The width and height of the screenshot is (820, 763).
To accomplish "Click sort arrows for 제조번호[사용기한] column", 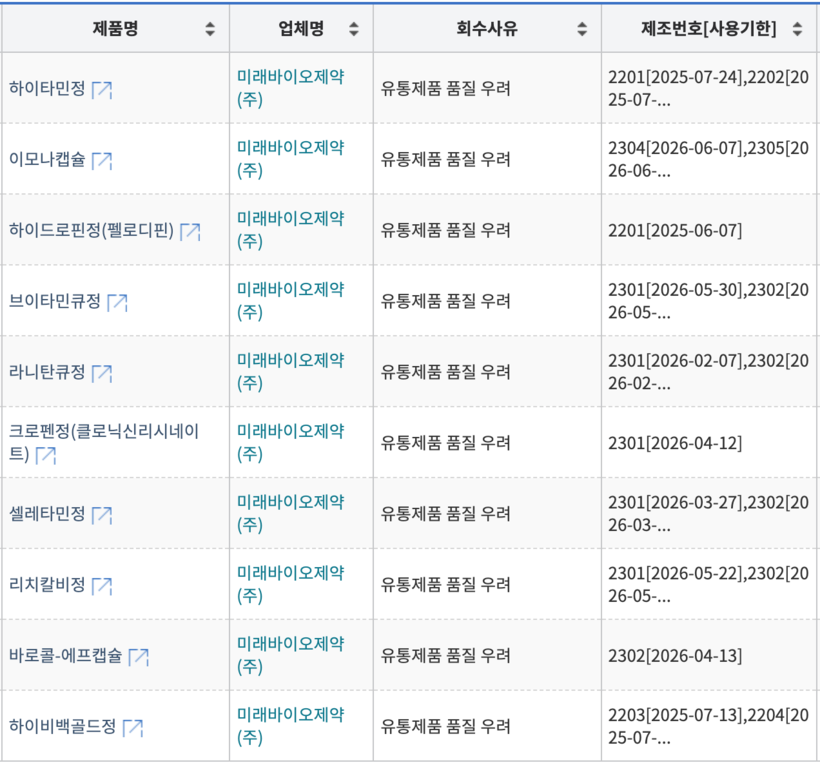I will 796,30.
